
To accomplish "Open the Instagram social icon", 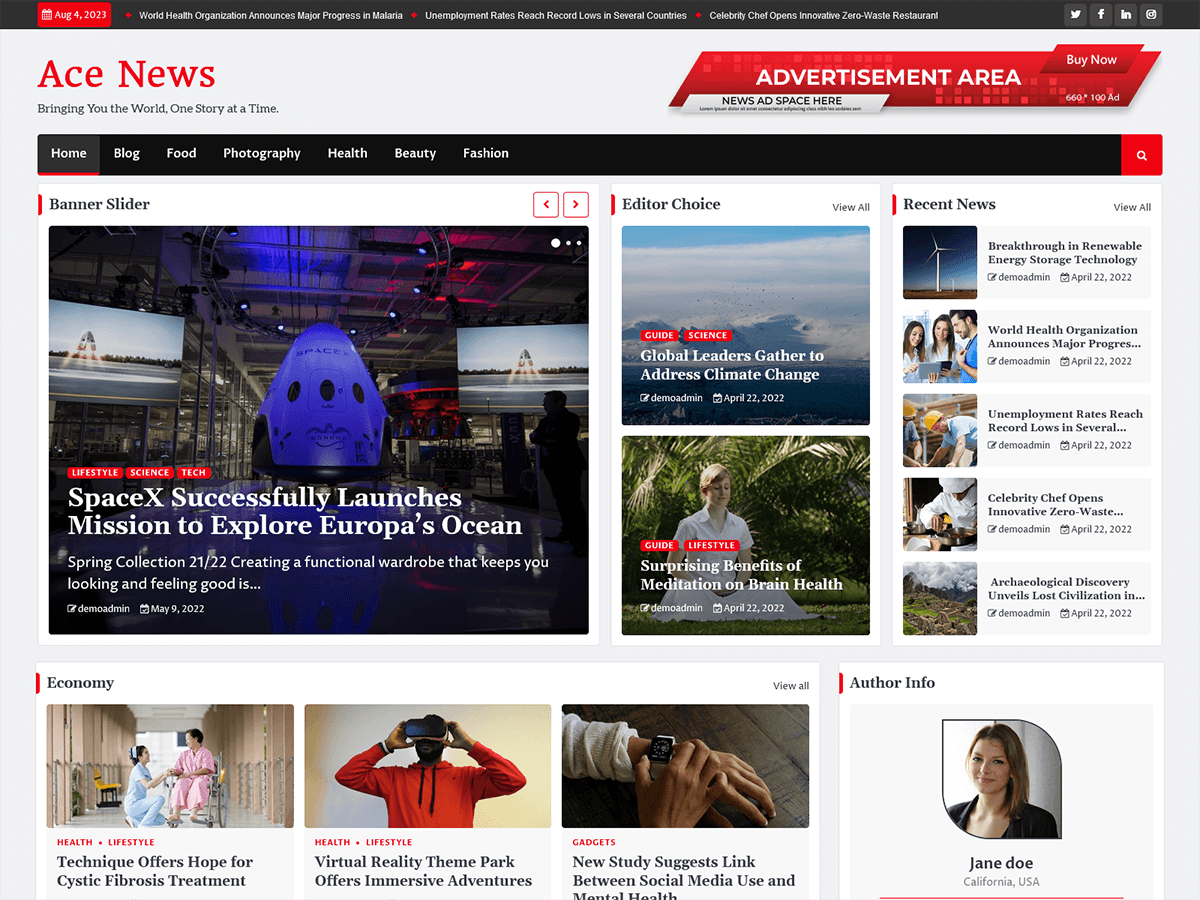I will [1151, 14].
